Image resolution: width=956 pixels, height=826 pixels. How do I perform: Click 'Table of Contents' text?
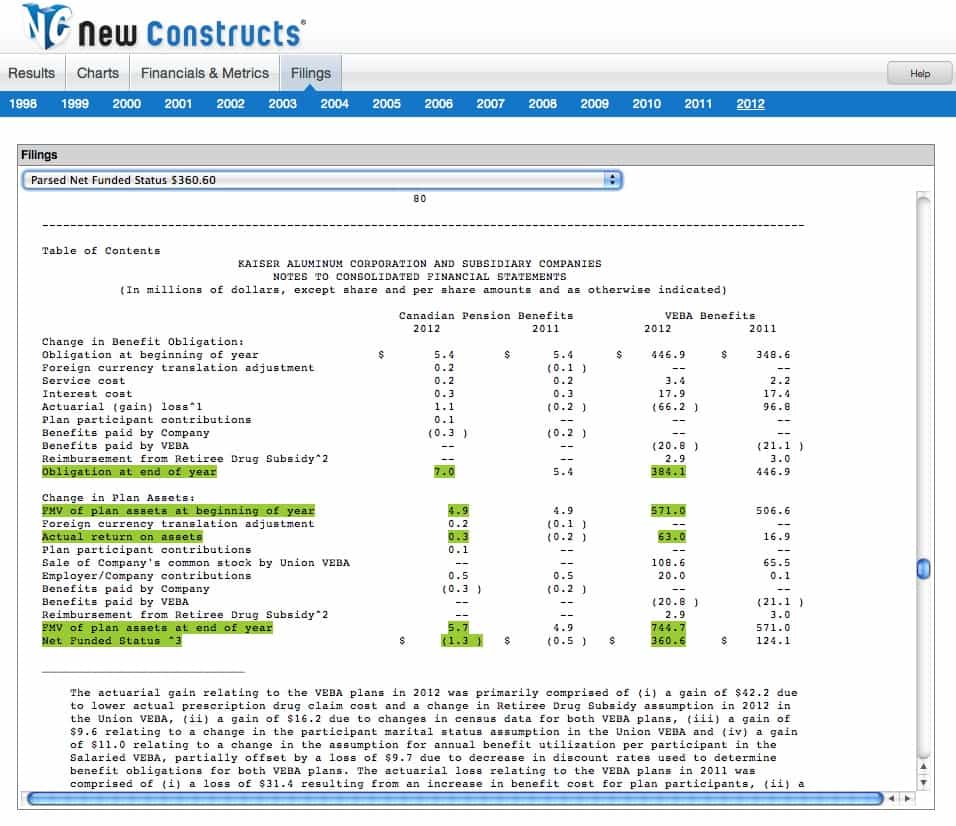tap(101, 251)
